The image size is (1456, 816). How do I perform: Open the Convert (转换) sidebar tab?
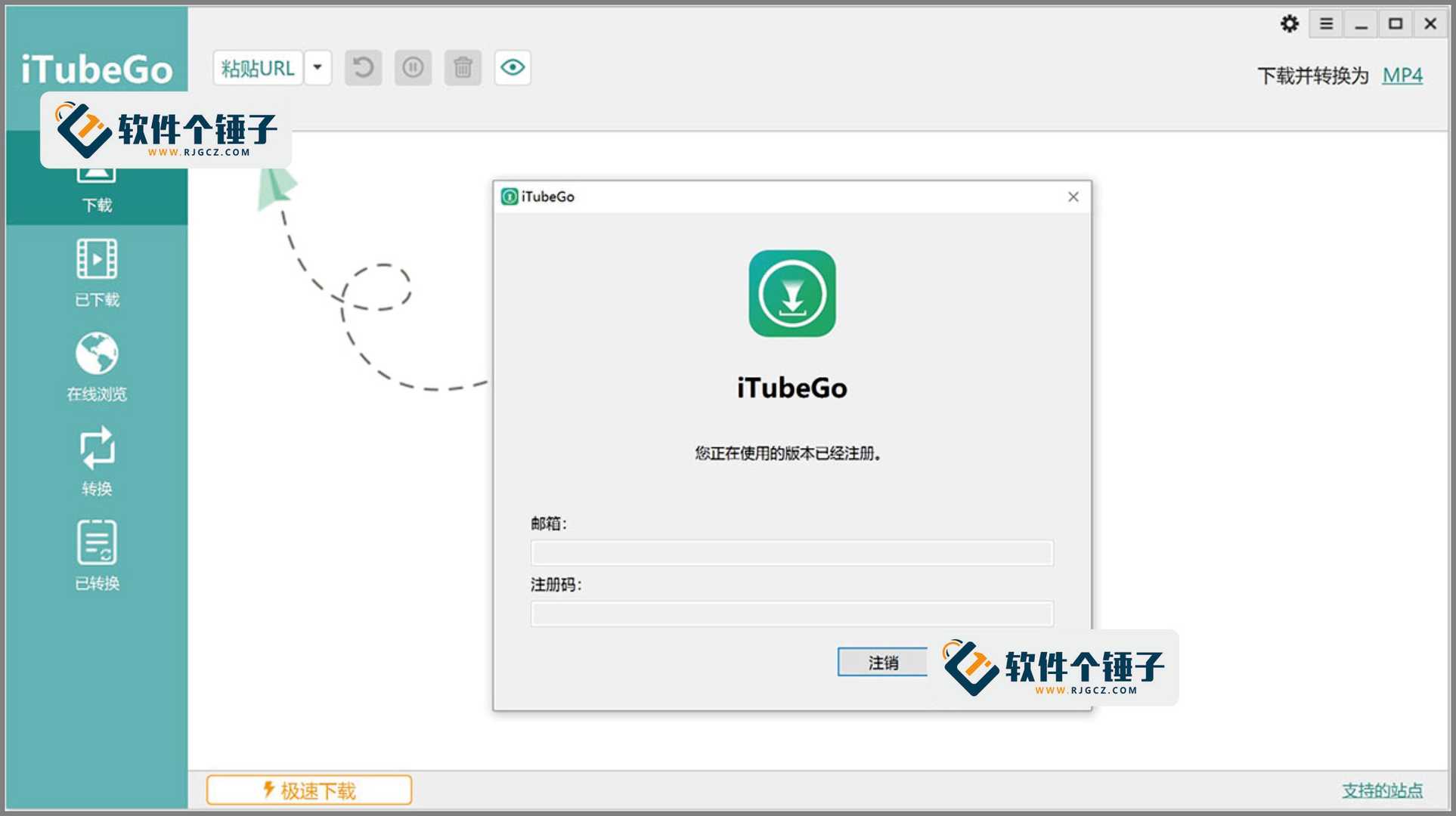[97, 462]
